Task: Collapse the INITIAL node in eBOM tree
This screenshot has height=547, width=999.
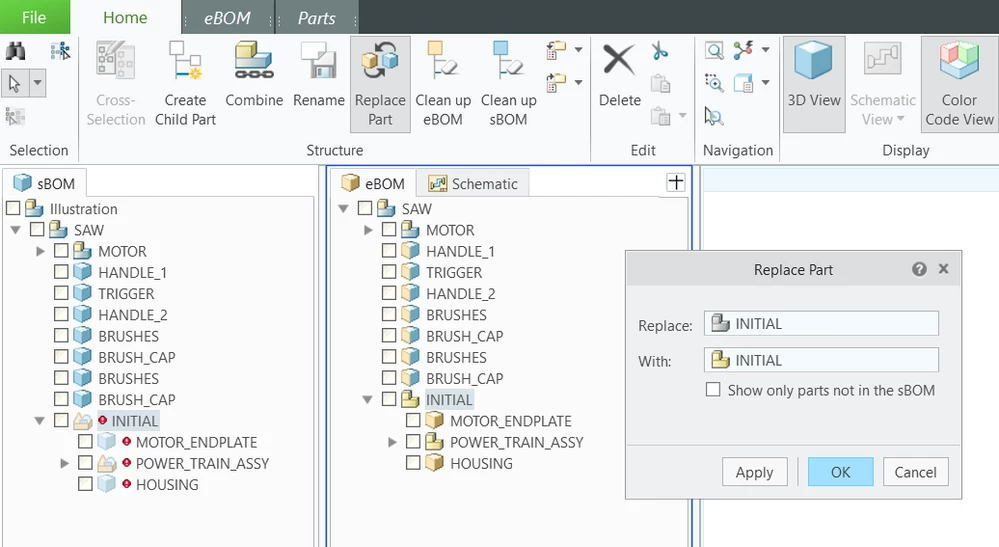Action: (368, 399)
